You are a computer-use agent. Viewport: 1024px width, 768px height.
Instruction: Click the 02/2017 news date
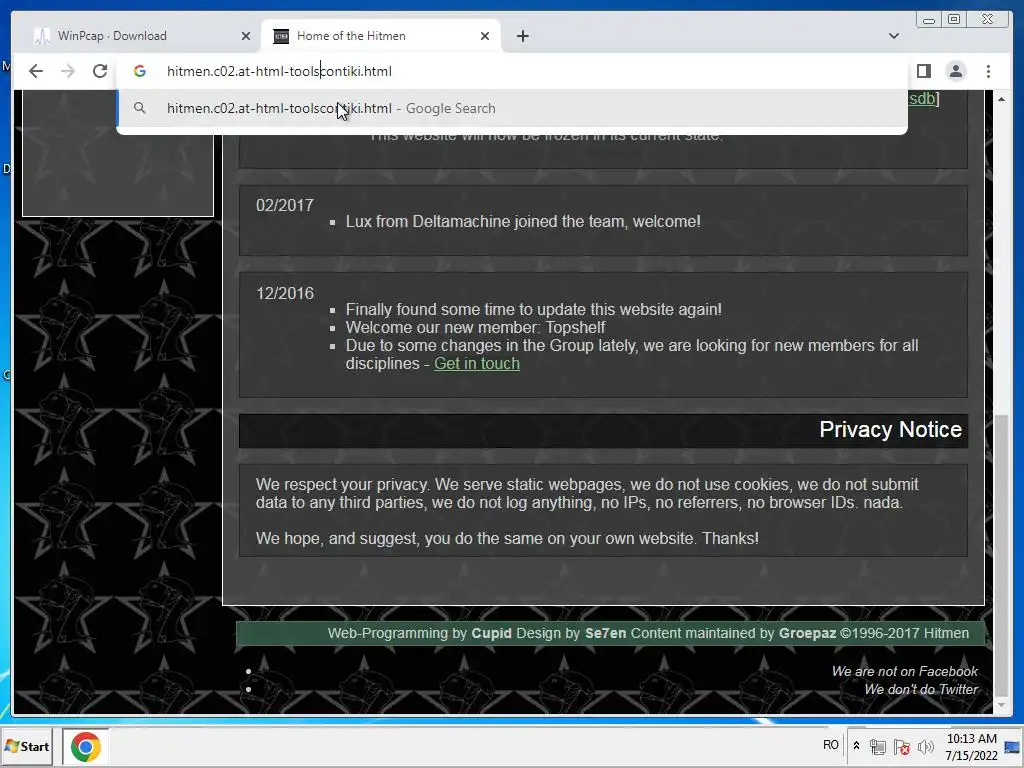pyautogui.click(x=285, y=206)
